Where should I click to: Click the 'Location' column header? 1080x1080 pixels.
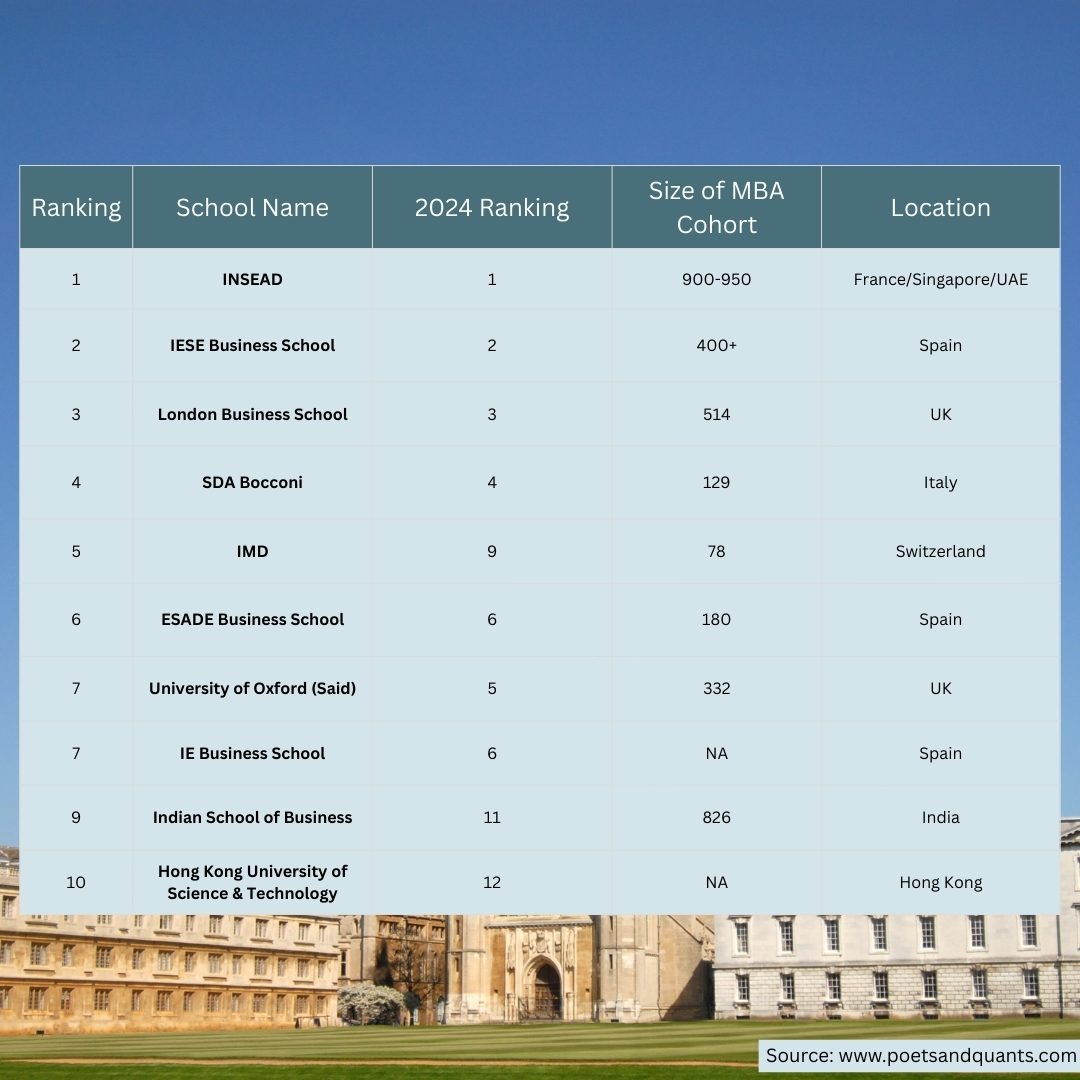coord(940,207)
